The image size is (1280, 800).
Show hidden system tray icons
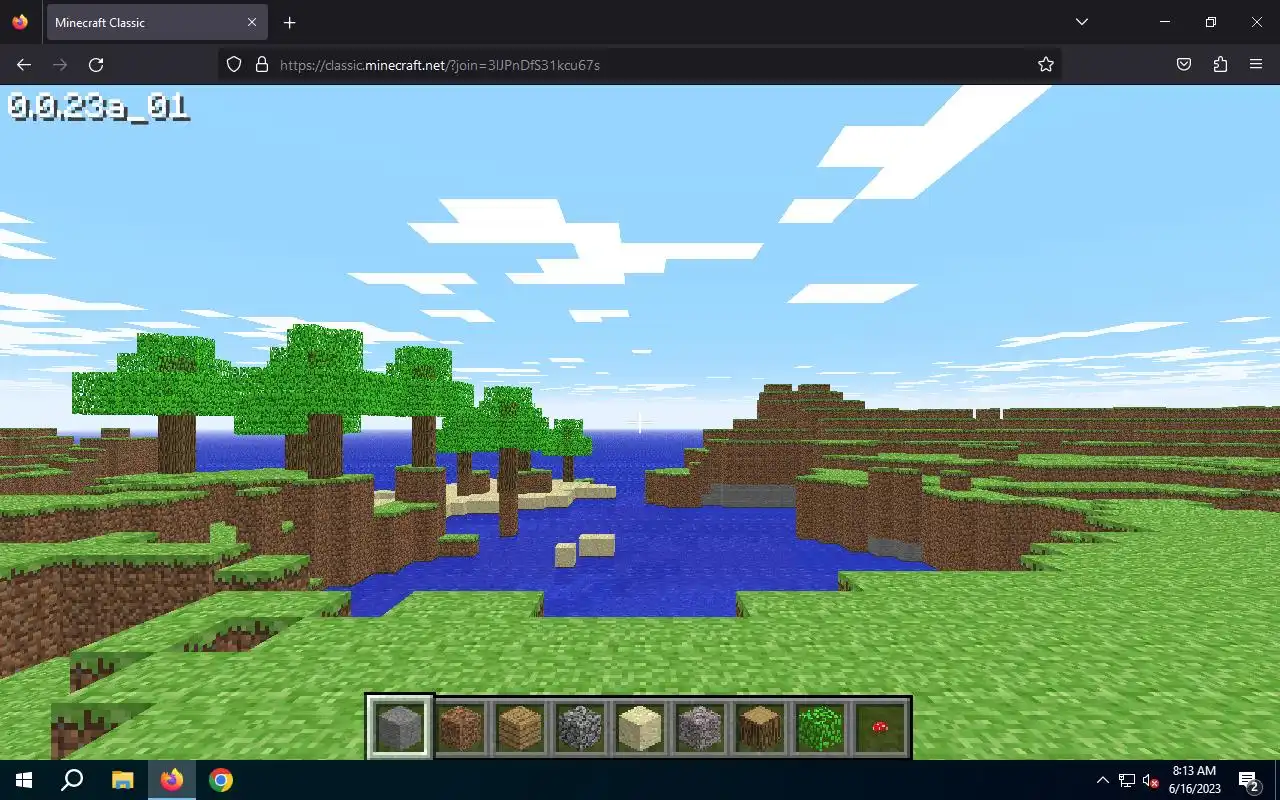pos(1103,780)
